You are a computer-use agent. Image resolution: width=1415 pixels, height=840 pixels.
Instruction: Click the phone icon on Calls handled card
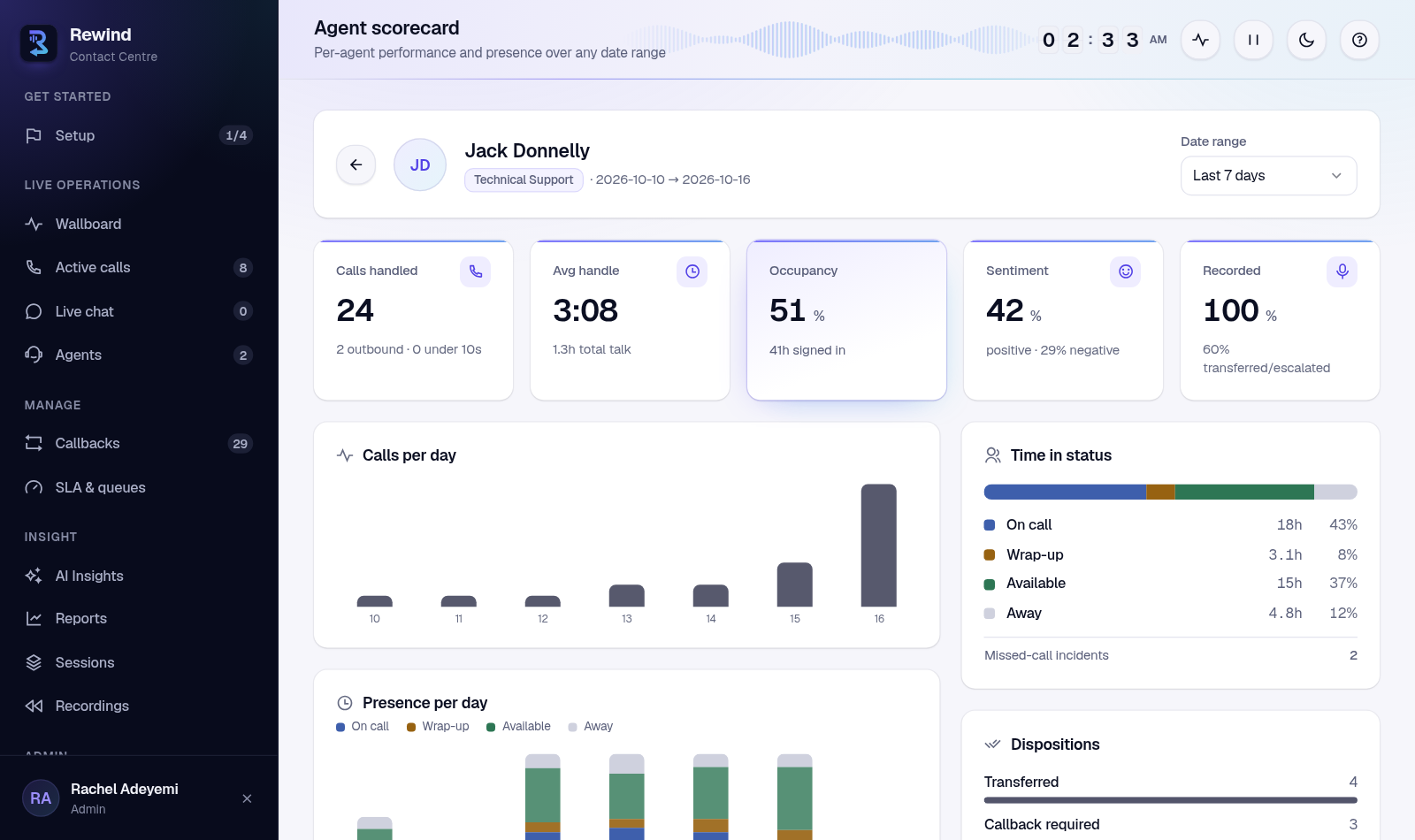[x=475, y=271]
